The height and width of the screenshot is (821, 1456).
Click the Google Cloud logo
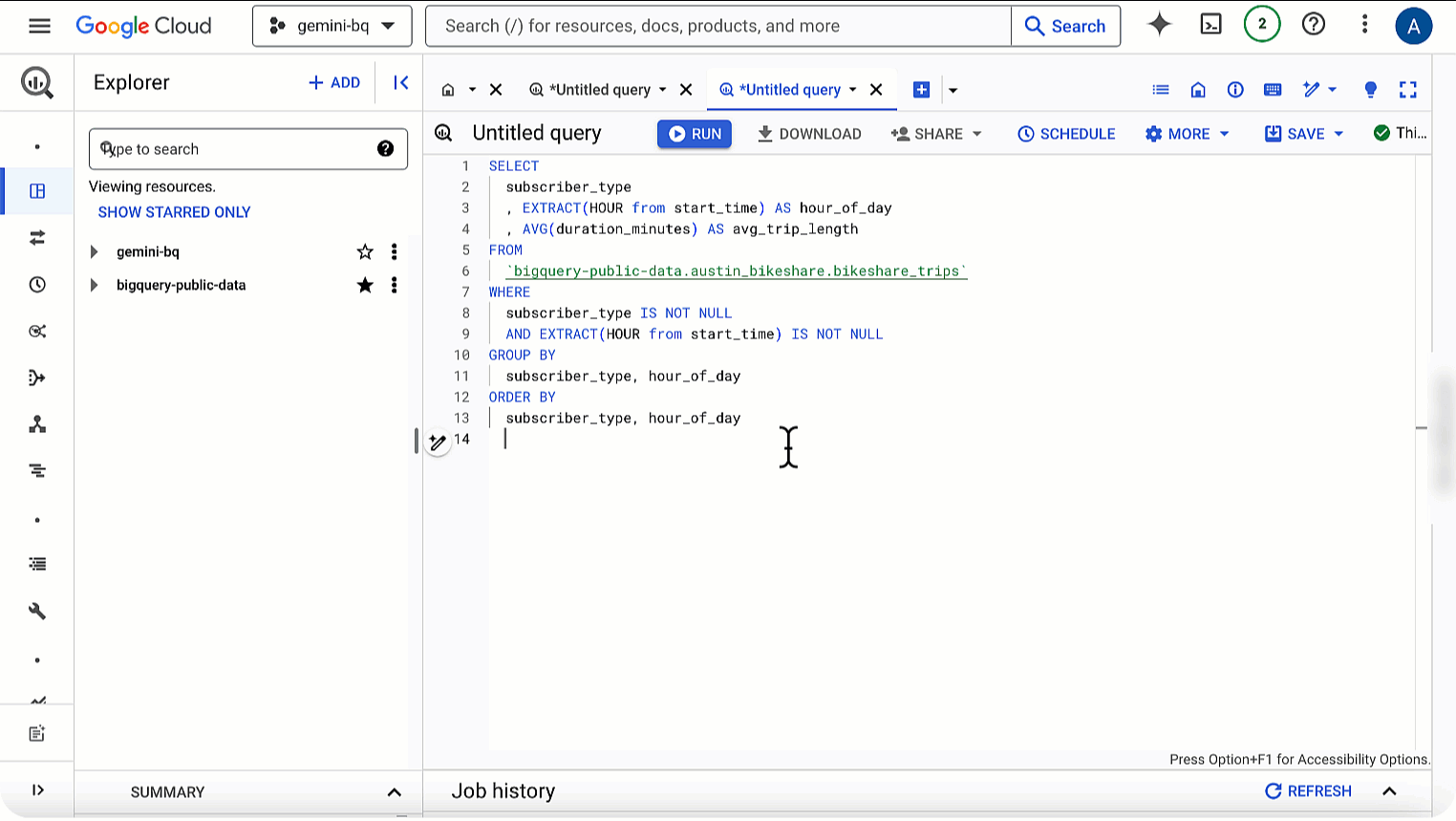[x=143, y=26]
